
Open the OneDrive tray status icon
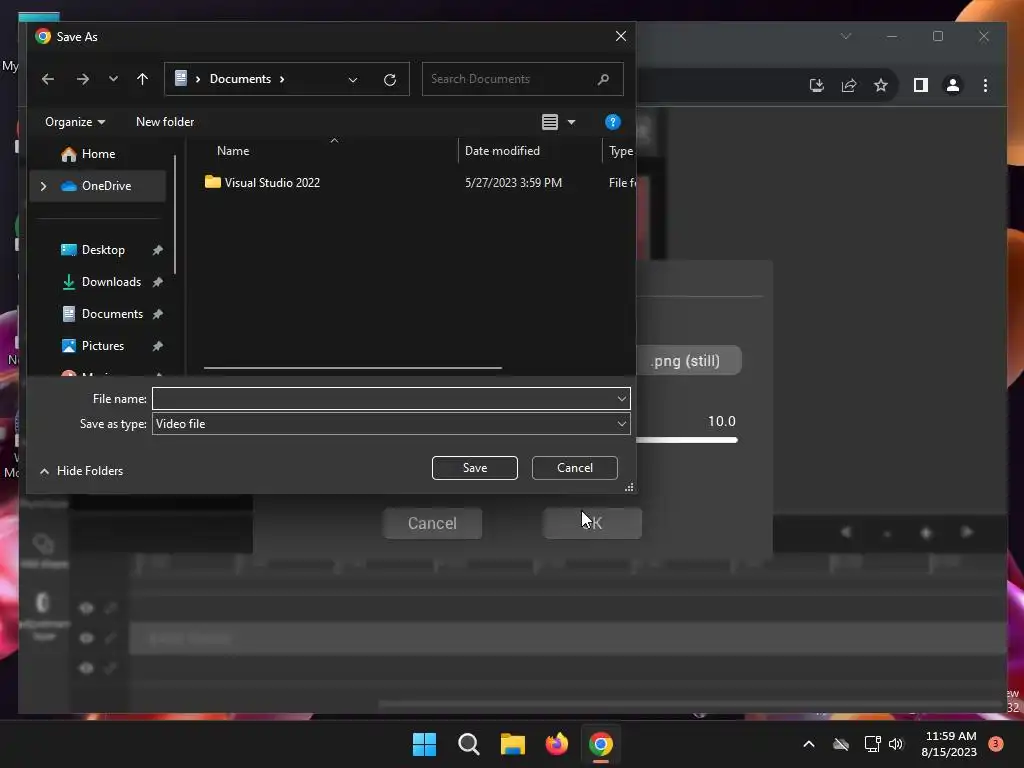[x=840, y=744]
